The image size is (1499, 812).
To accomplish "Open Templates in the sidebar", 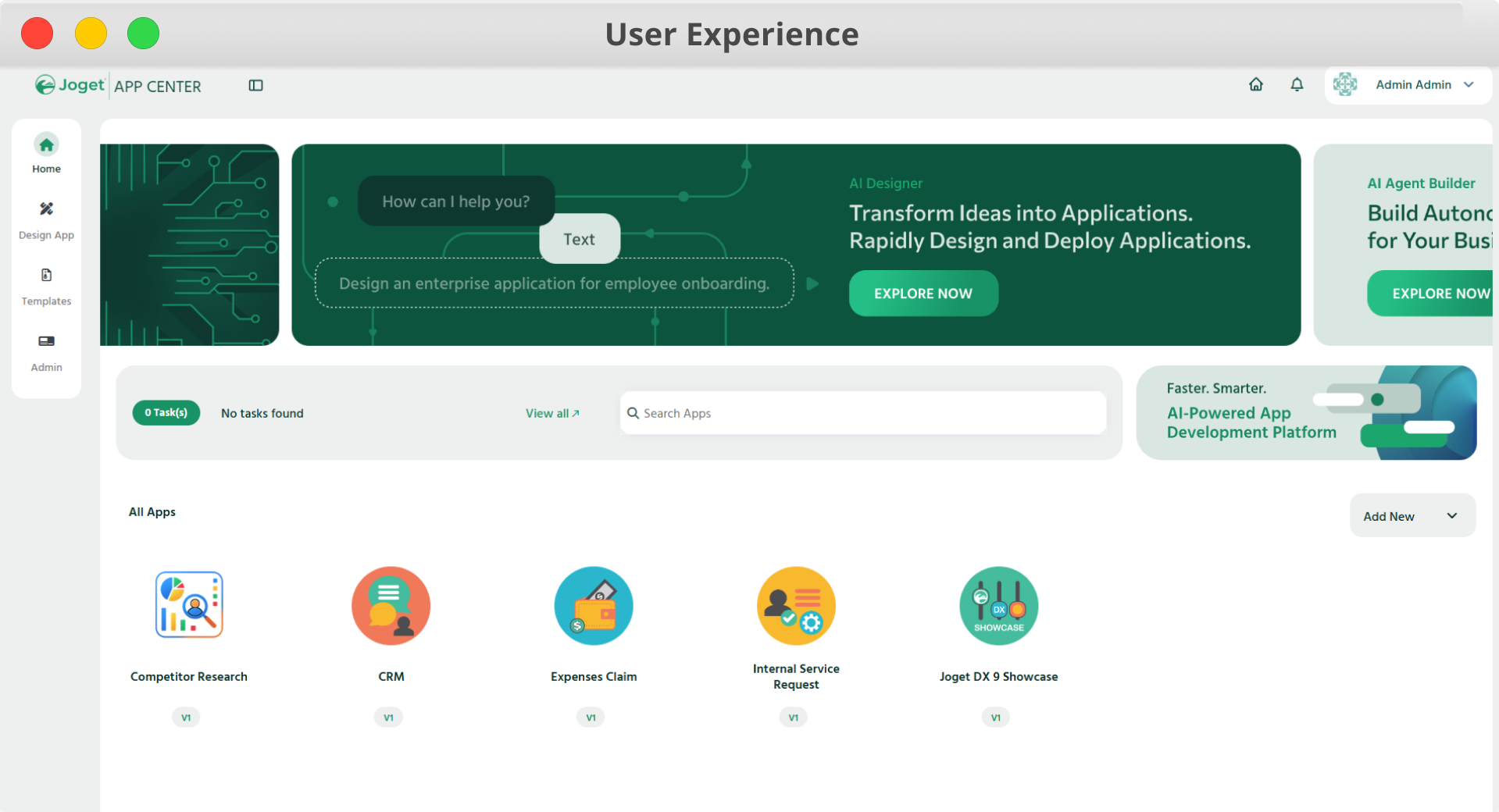I will [46, 287].
